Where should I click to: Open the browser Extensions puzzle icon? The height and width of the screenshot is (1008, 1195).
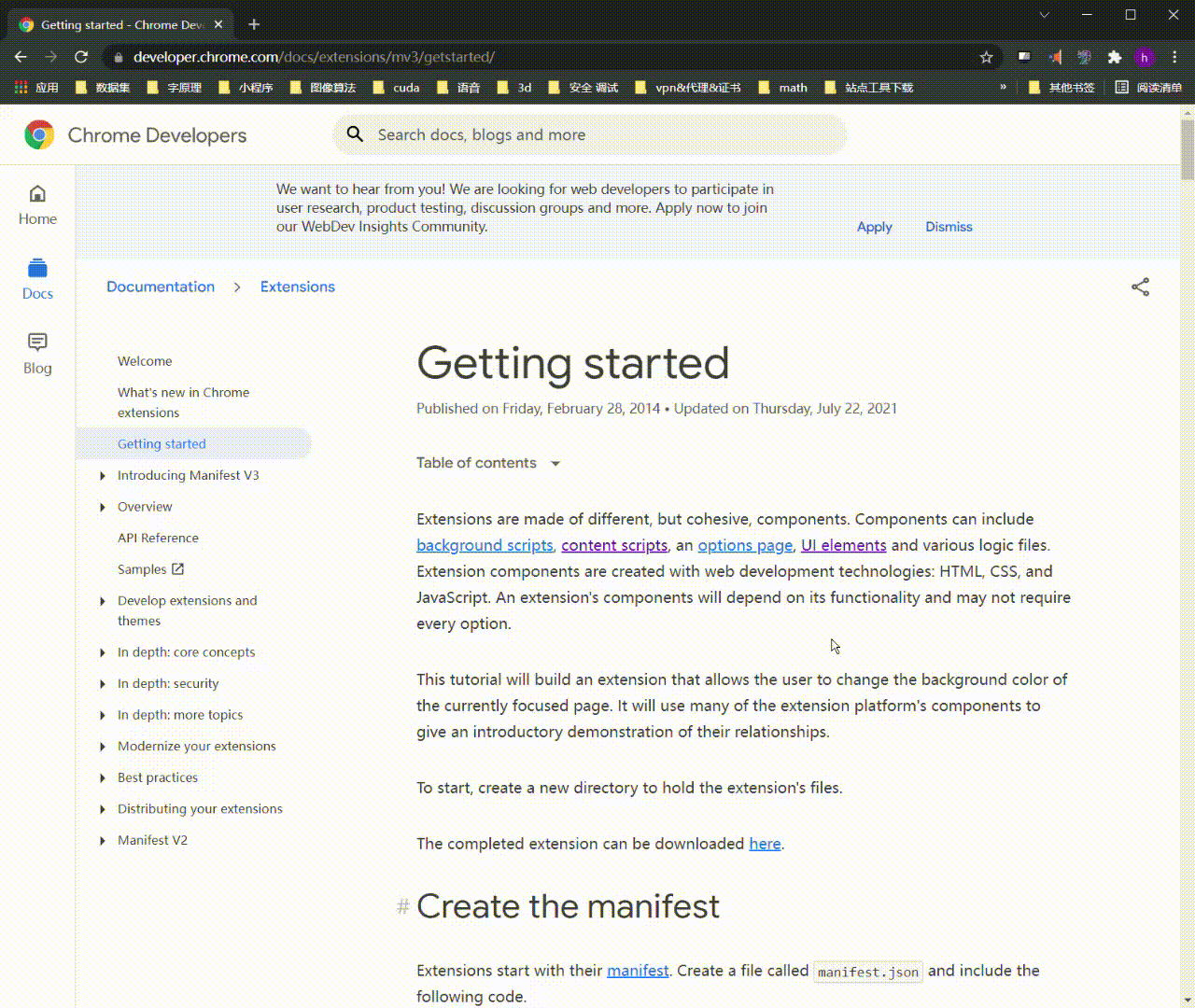[1114, 57]
